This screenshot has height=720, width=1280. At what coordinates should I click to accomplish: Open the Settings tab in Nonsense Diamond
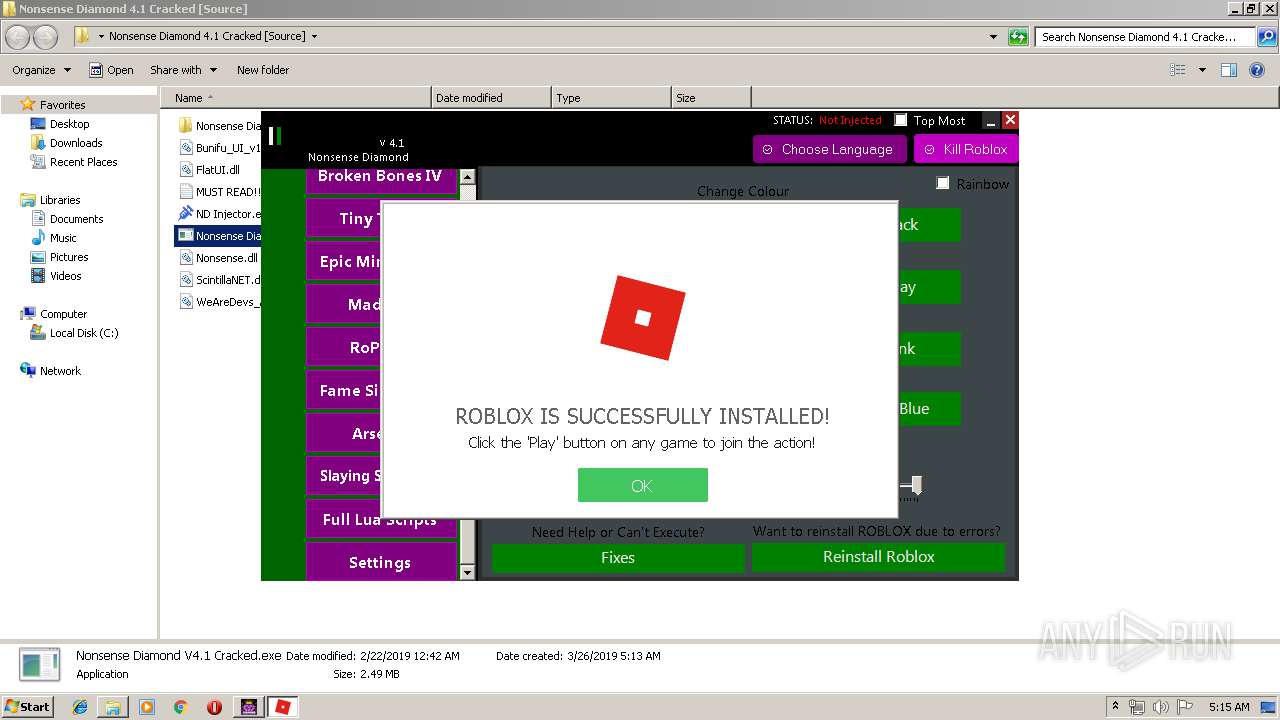(x=380, y=562)
